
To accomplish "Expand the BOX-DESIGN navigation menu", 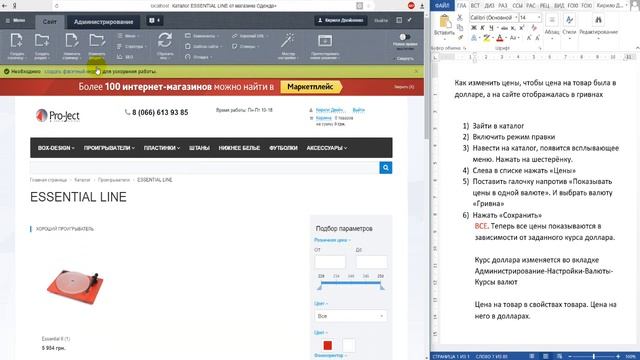I will (56, 148).
